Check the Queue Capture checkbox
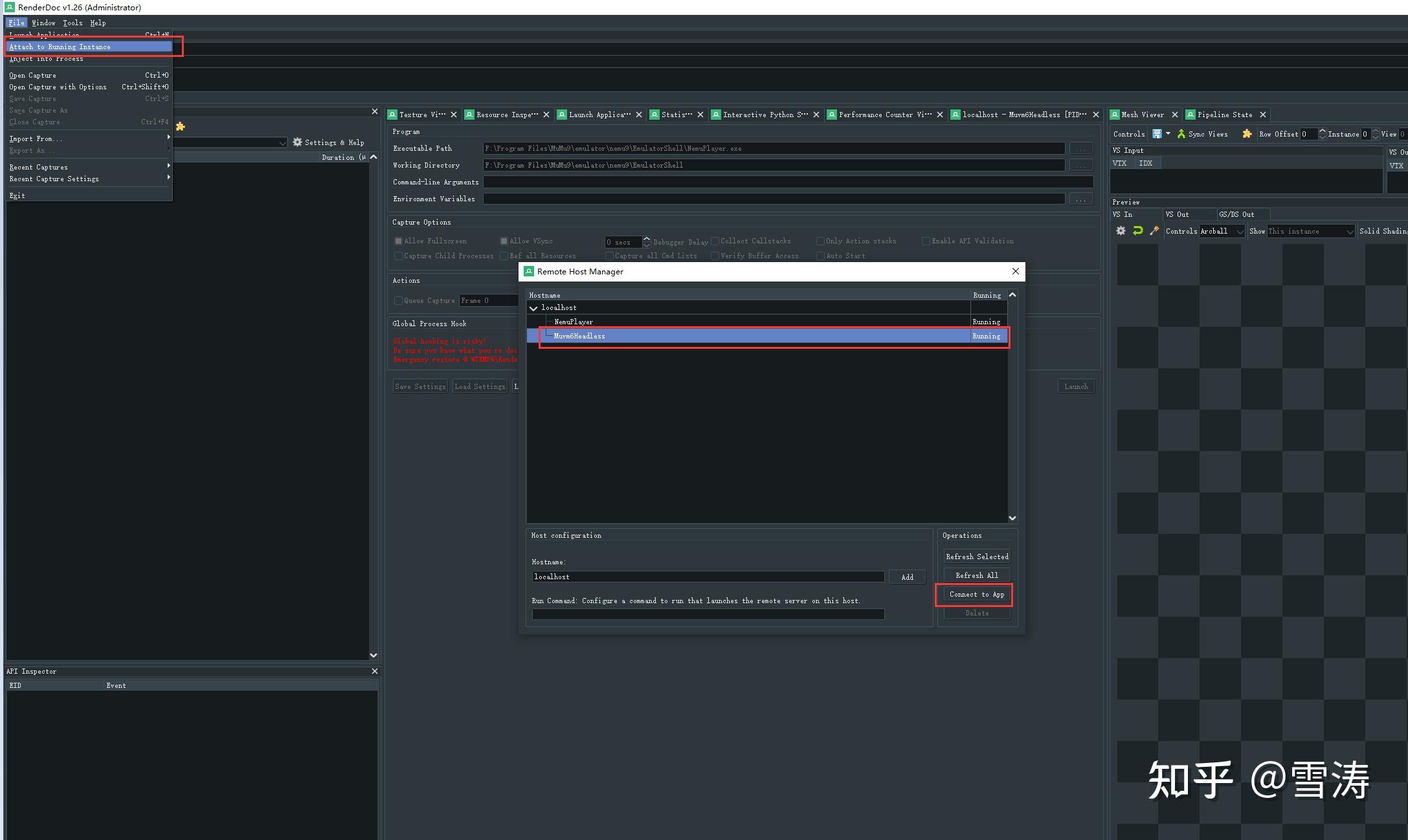The width and height of the screenshot is (1408, 840). point(399,300)
